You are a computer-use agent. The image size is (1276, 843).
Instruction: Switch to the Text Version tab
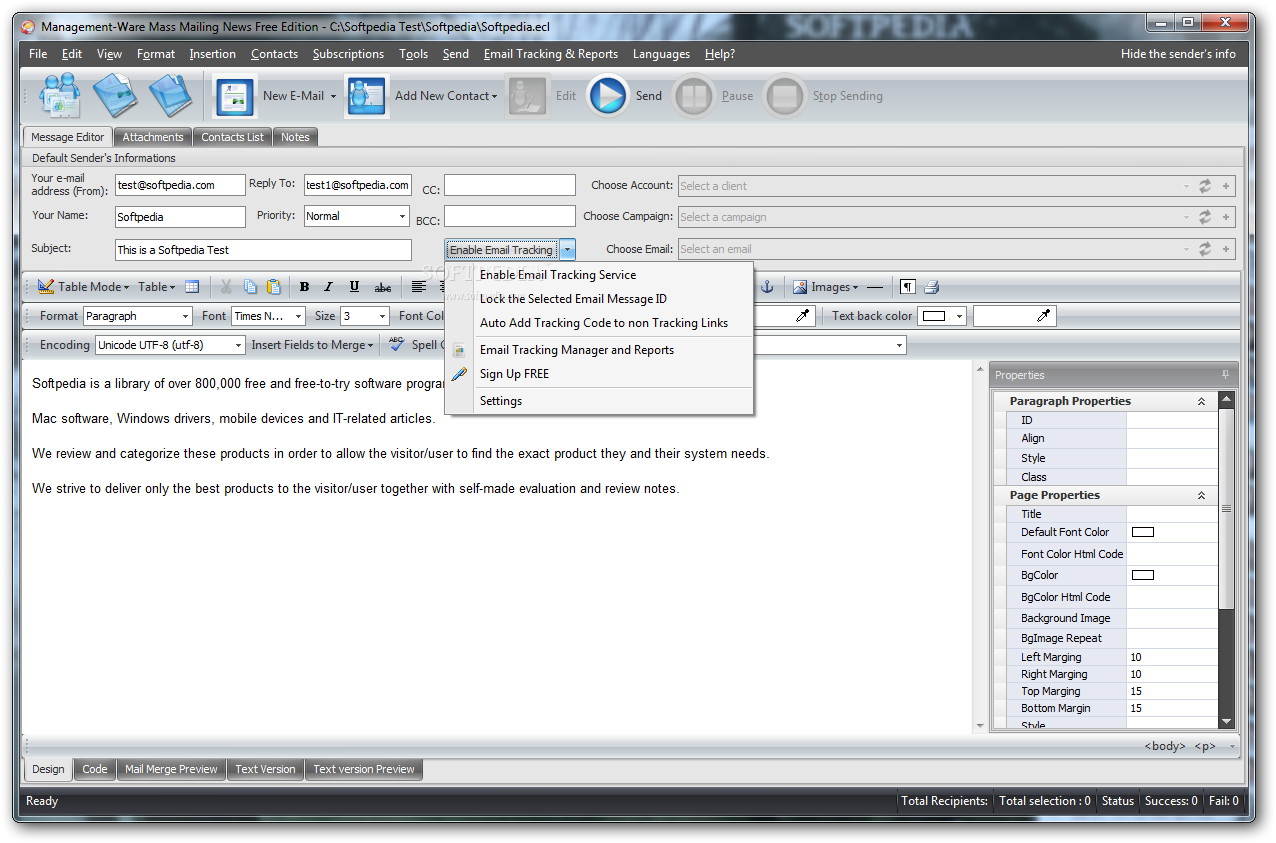pyautogui.click(x=265, y=769)
